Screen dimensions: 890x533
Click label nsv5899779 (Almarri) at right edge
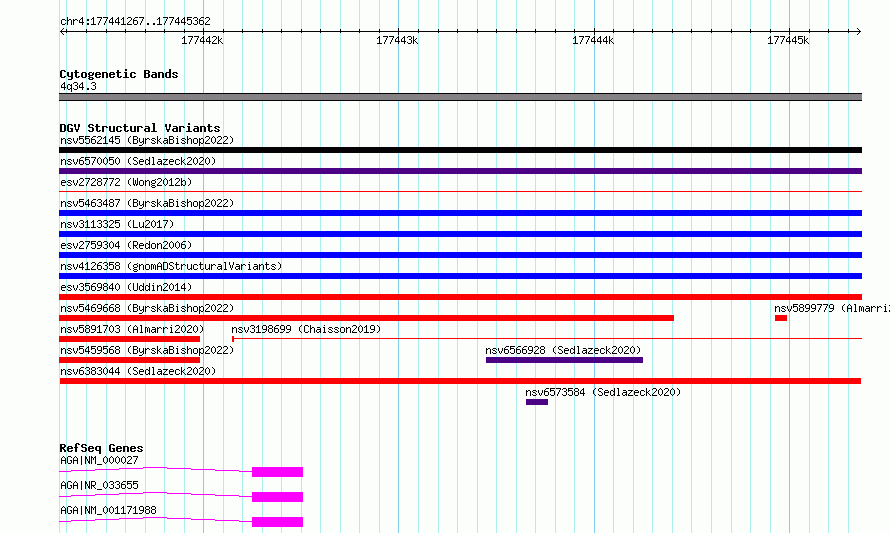tap(832, 308)
